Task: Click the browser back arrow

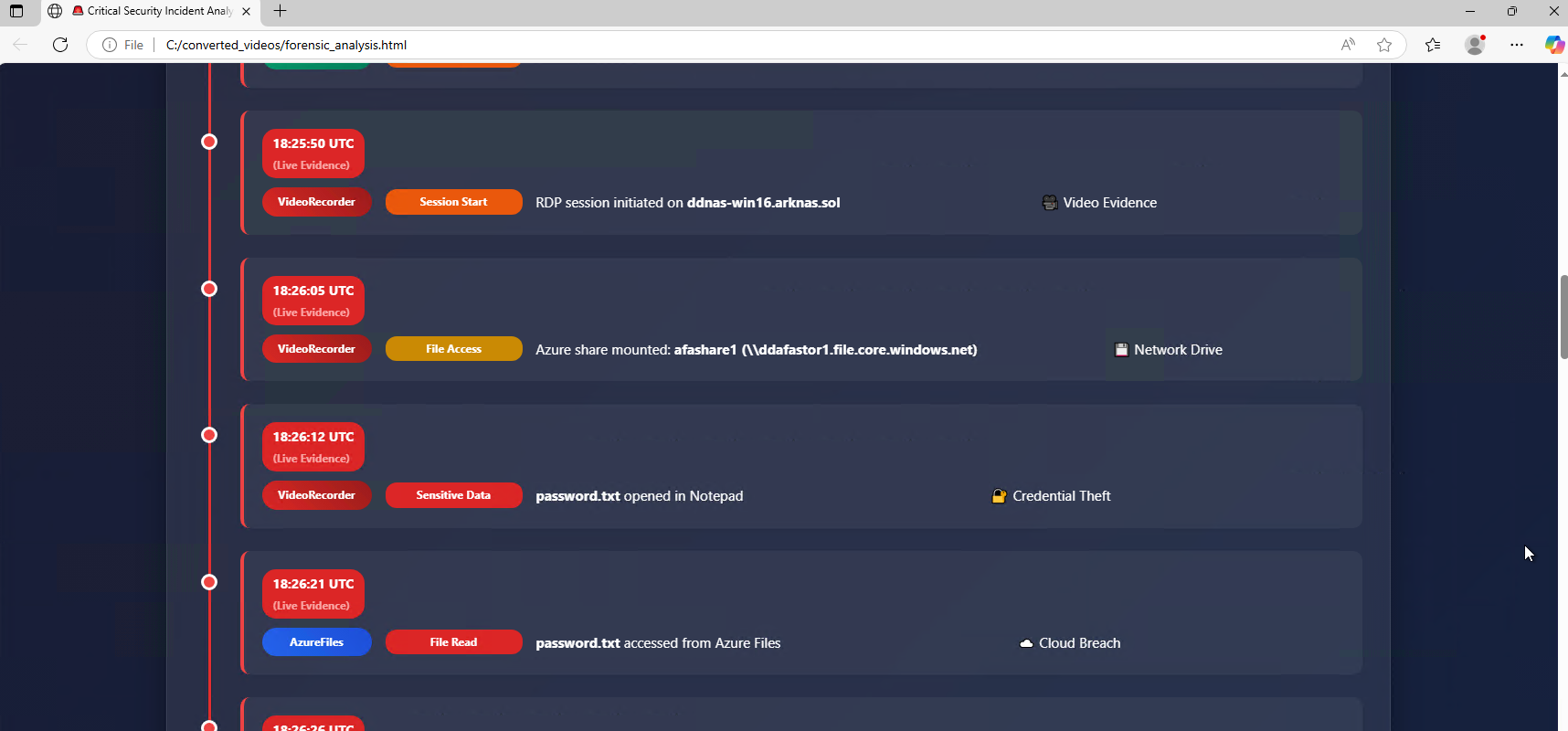Action: click(20, 45)
